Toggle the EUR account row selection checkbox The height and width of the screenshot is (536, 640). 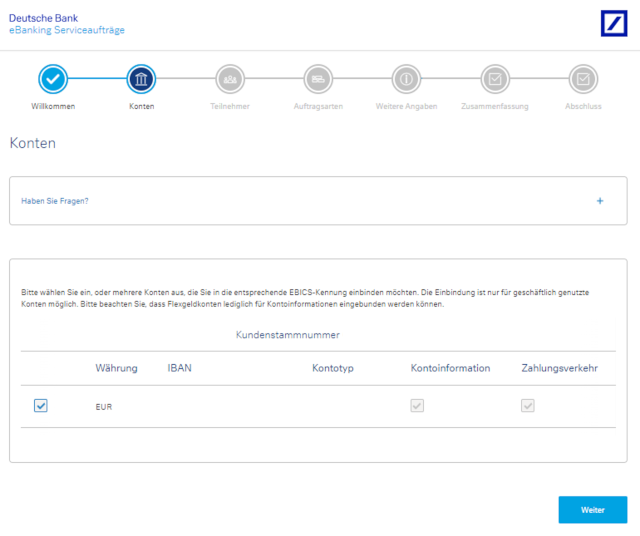pos(41,405)
